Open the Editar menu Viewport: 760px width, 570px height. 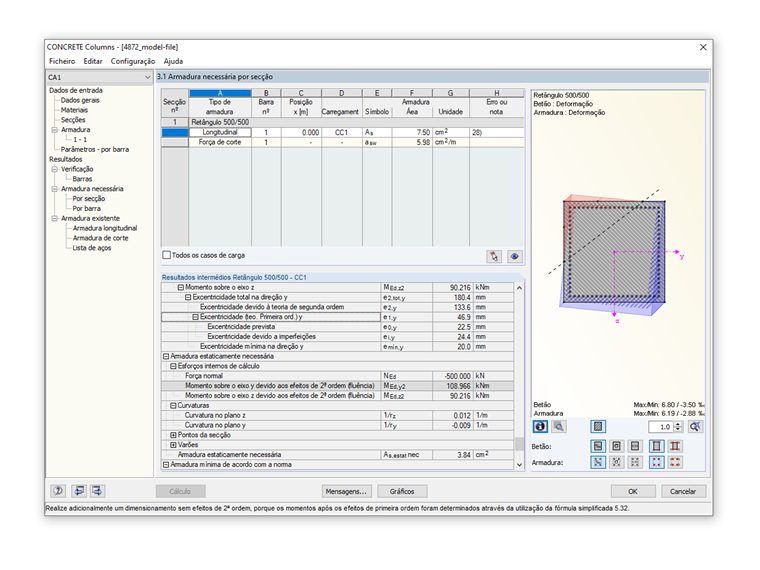[93, 61]
